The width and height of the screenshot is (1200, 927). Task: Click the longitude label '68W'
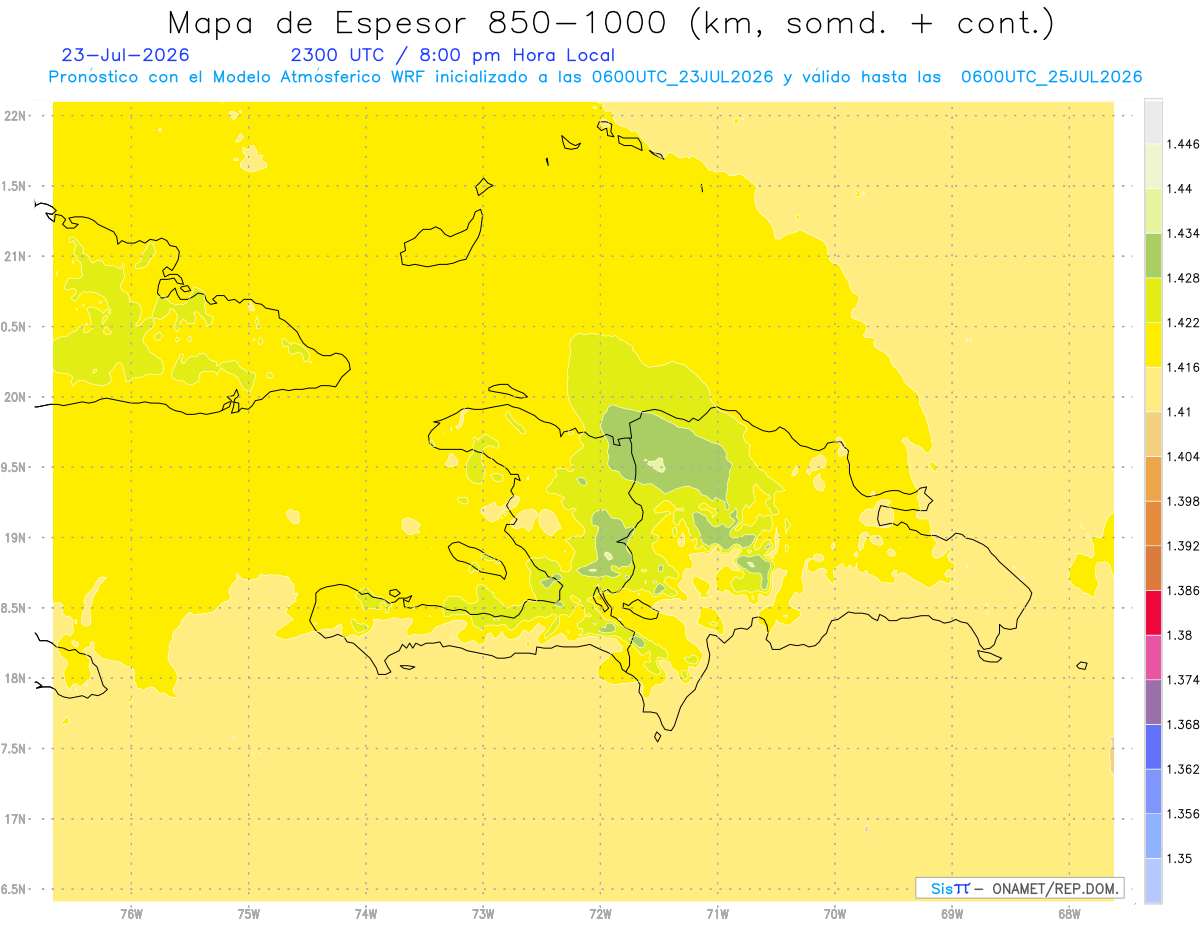pyautogui.click(x=1069, y=914)
